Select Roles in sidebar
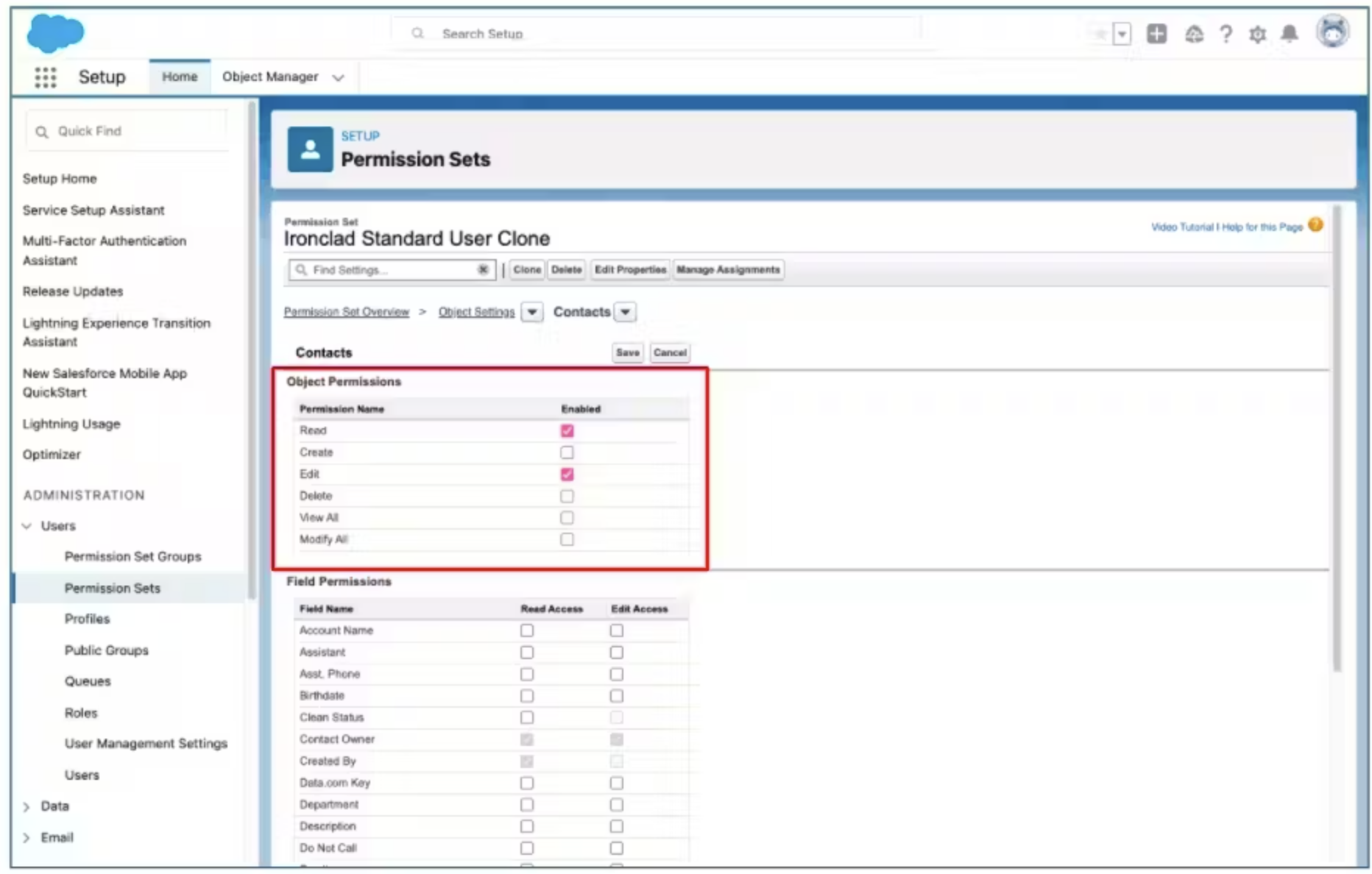This screenshot has height=874, width=1372. coord(81,713)
